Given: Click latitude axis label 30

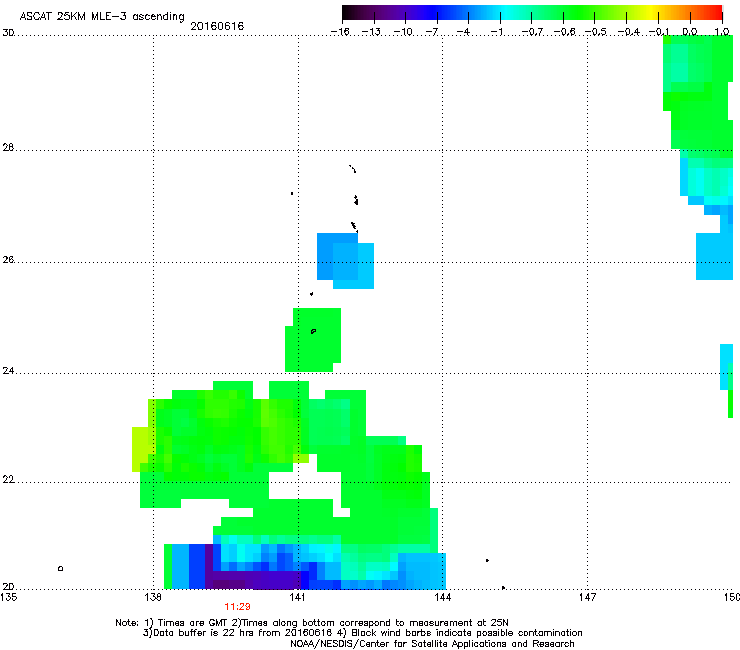Looking at the screenshot, I should pyautogui.click(x=8, y=33).
